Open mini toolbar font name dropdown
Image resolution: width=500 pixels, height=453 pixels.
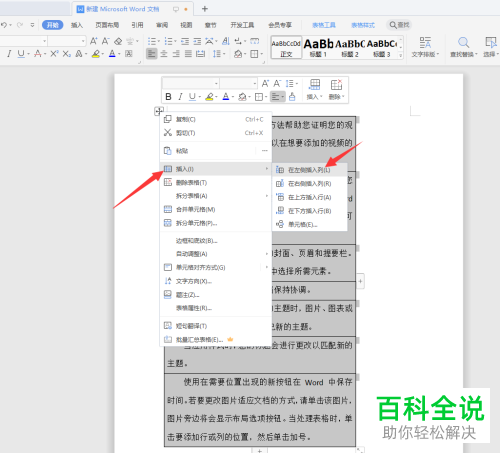[x=216, y=83]
